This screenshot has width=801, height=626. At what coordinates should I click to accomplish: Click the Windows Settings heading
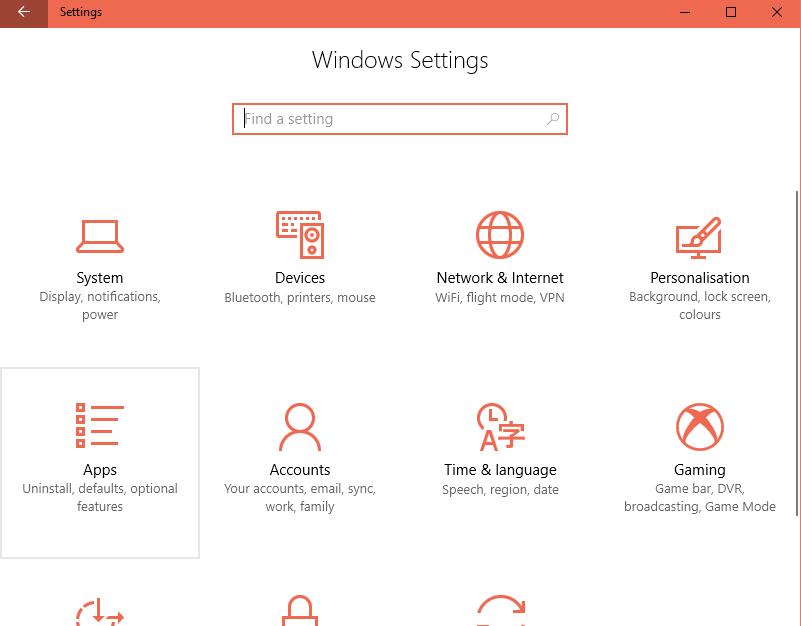[x=400, y=60]
